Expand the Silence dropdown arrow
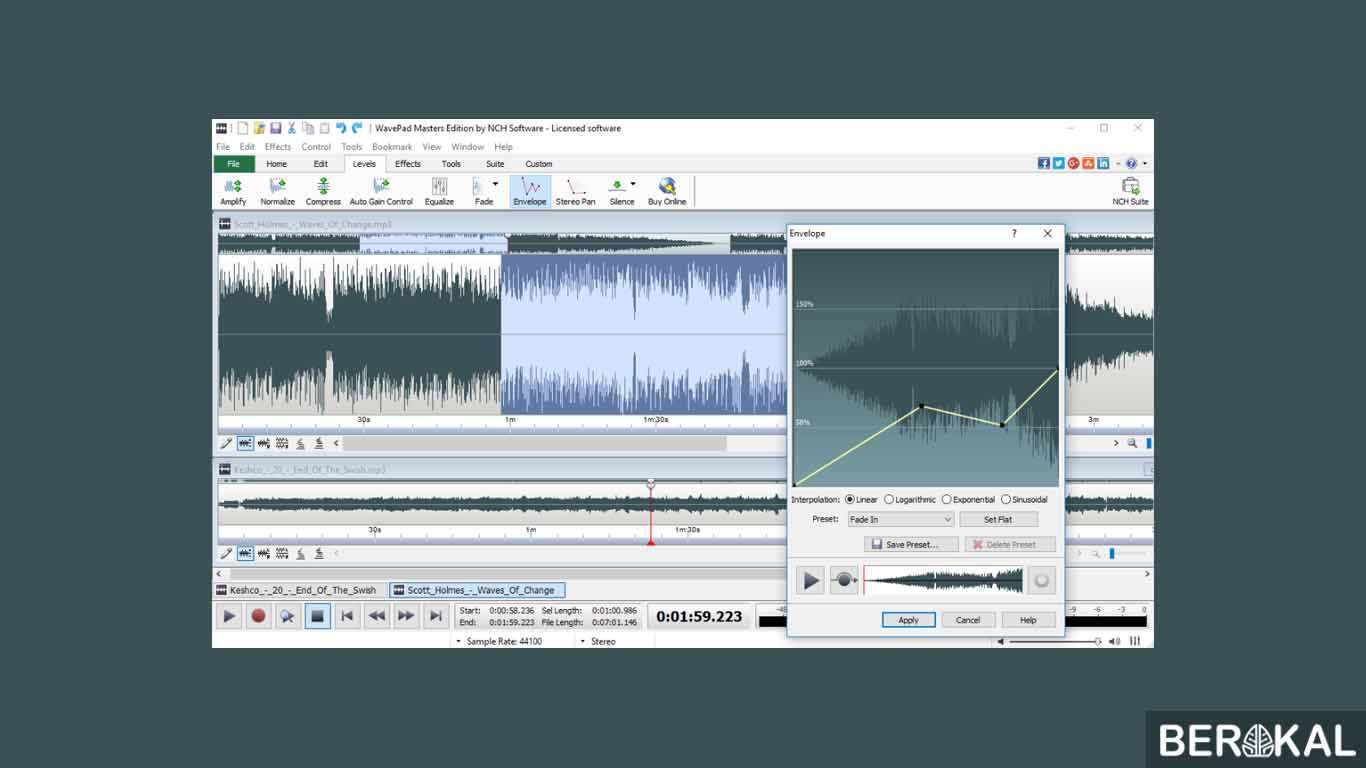Screen dimensions: 1366x768 click(x=633, y=184)
